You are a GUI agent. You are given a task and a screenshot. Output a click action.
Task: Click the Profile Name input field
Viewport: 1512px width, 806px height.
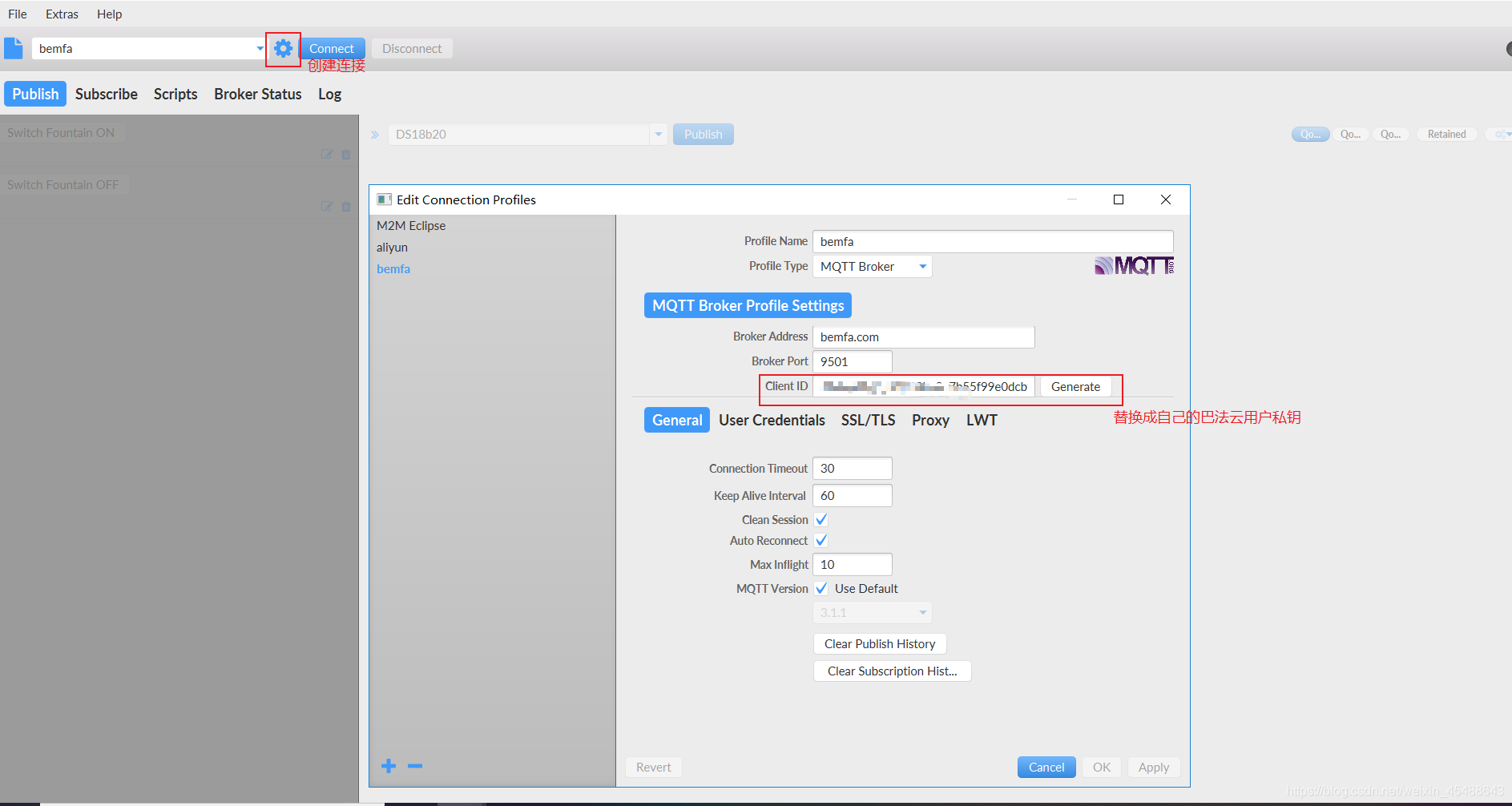coord(993,242)
